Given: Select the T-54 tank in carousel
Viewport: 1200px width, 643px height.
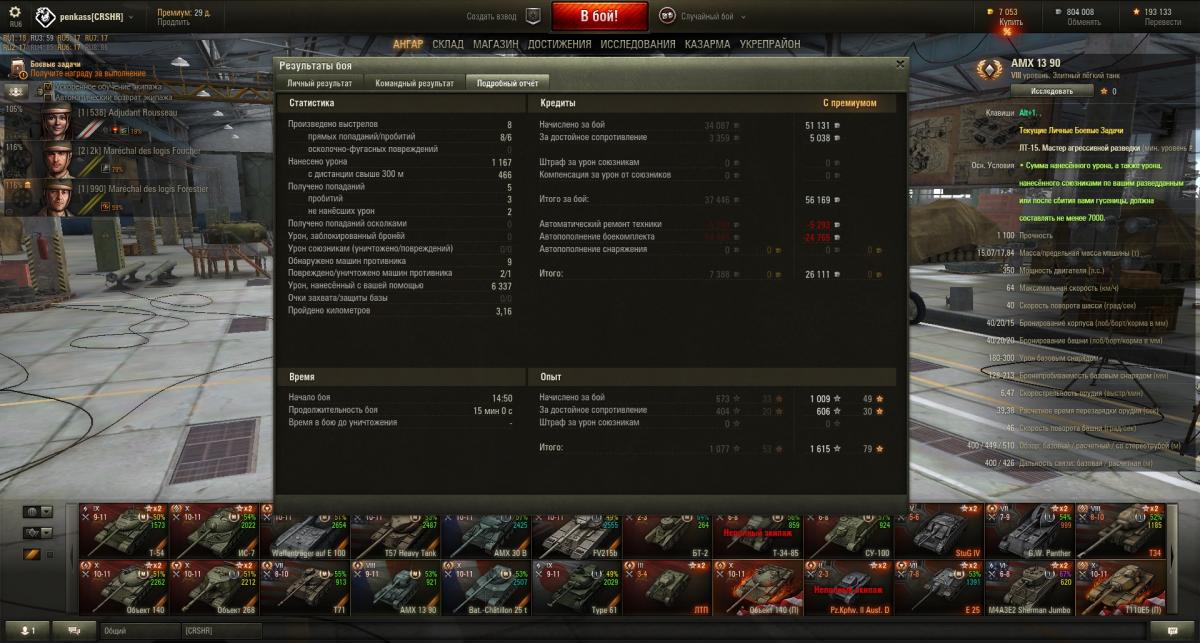Looking at the screenshot, I should 123,531.
